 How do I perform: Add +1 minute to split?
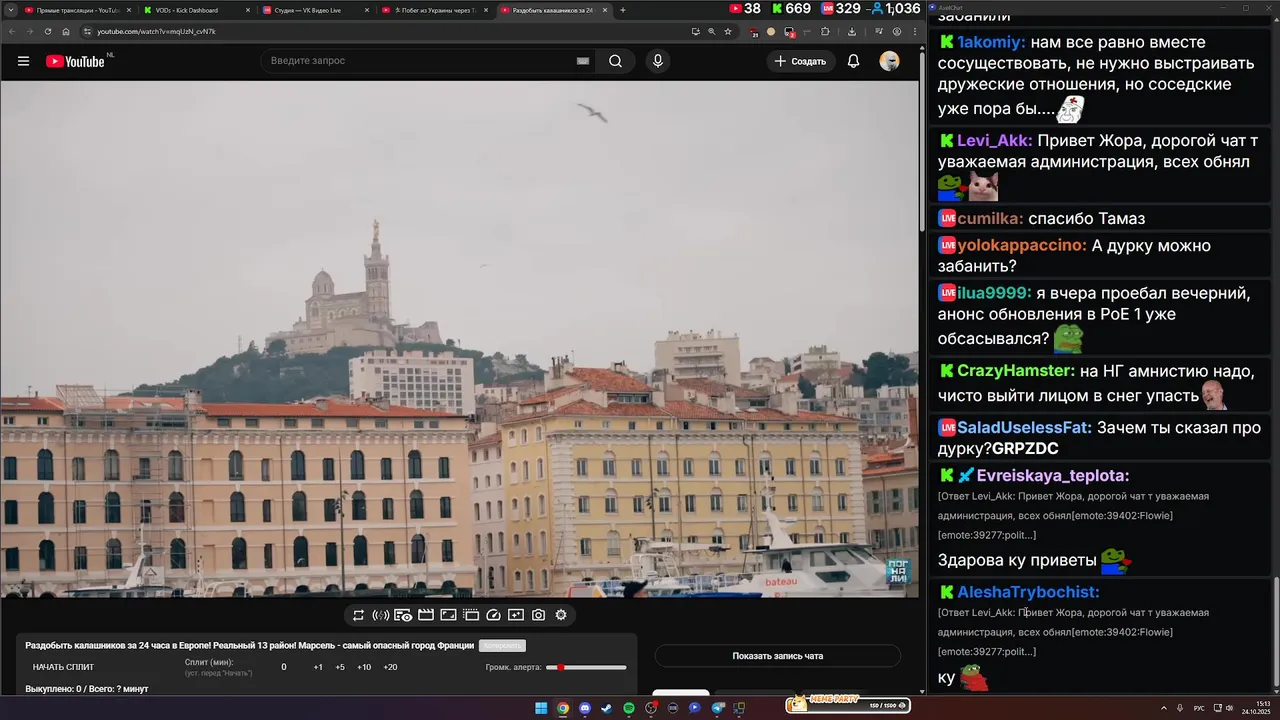click(318, 667)
